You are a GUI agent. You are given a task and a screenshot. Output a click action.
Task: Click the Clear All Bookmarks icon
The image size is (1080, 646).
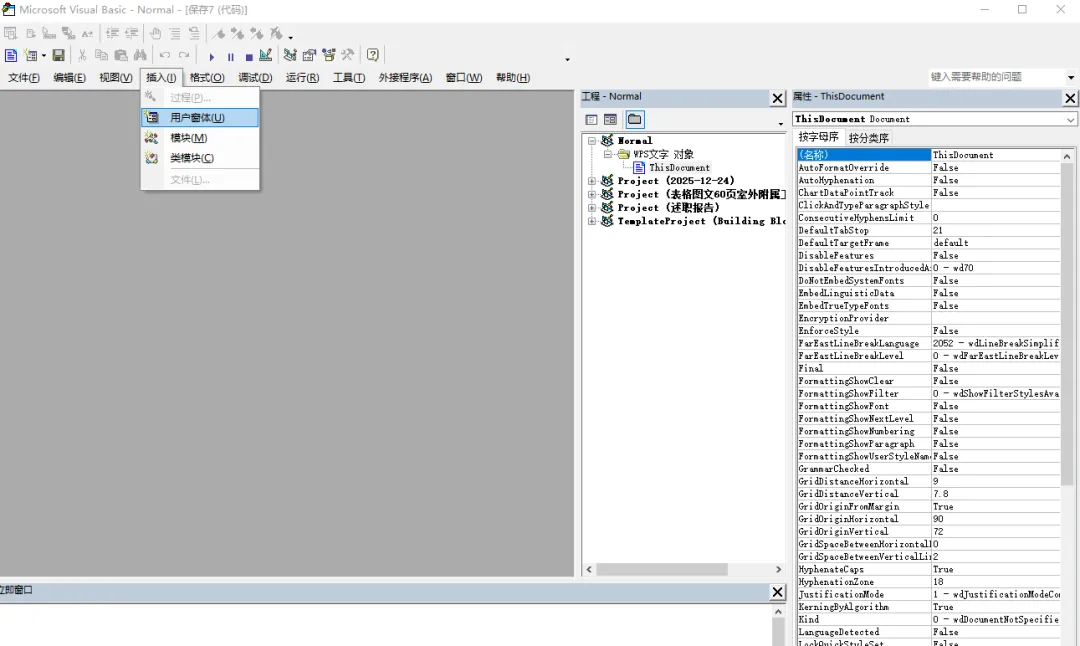[x=276, y=33]
